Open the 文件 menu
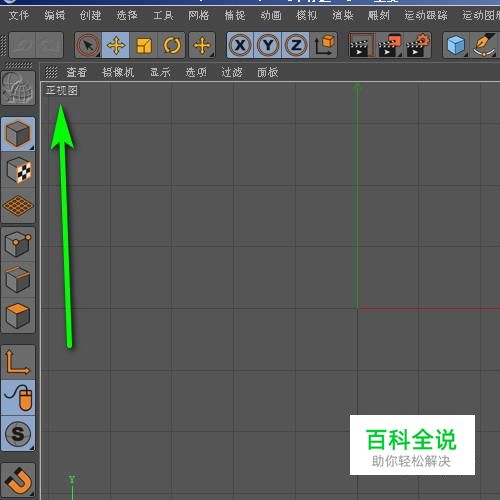 pyautogui.click(x=19, y=15)
